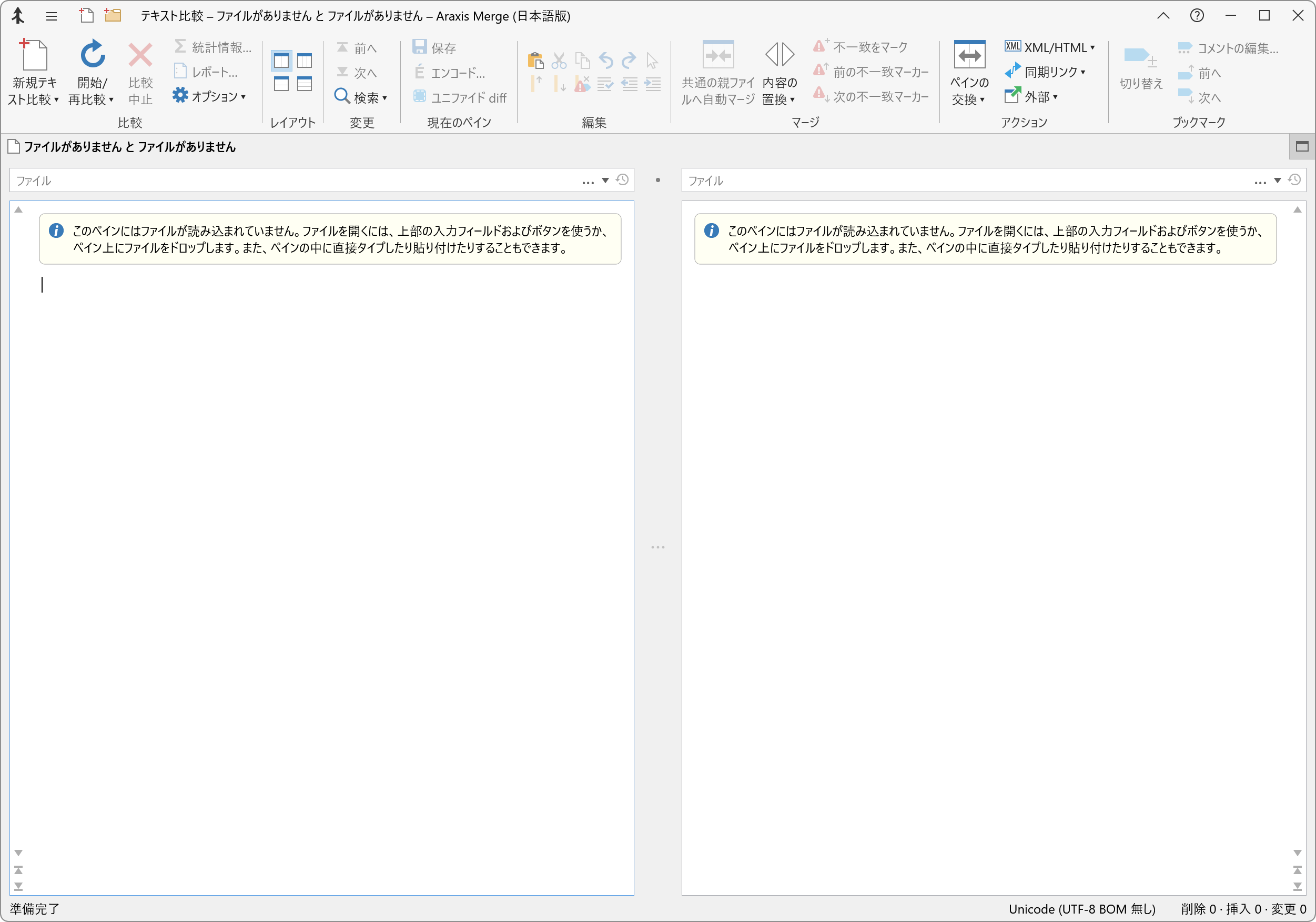This screenshot has width=1316, height=922.
Task: Switch to the three-pane vertical layout
Action: click(305, 60)
